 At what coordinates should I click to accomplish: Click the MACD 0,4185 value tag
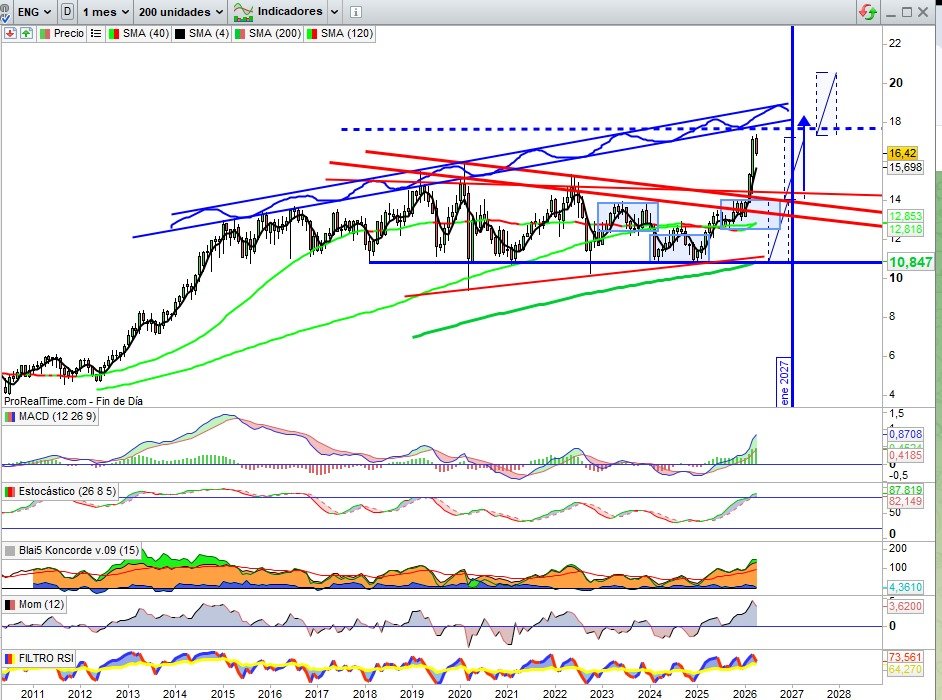(905, 455)
